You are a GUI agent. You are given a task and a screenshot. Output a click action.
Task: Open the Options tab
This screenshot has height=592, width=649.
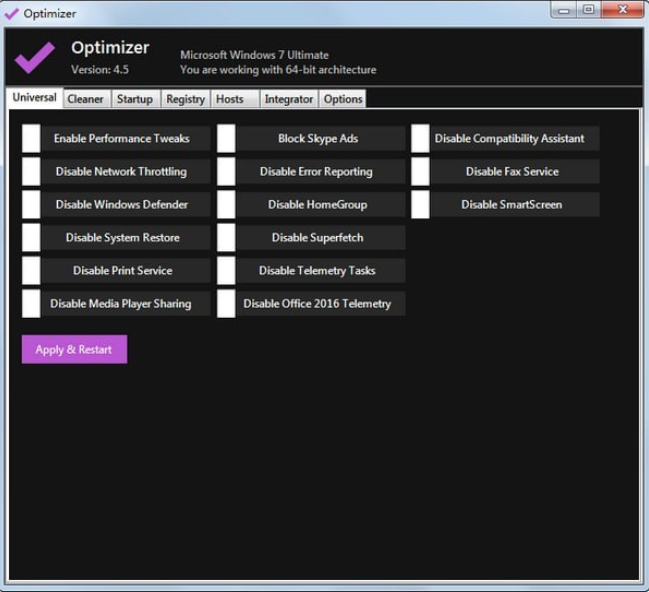pos(343,99)
